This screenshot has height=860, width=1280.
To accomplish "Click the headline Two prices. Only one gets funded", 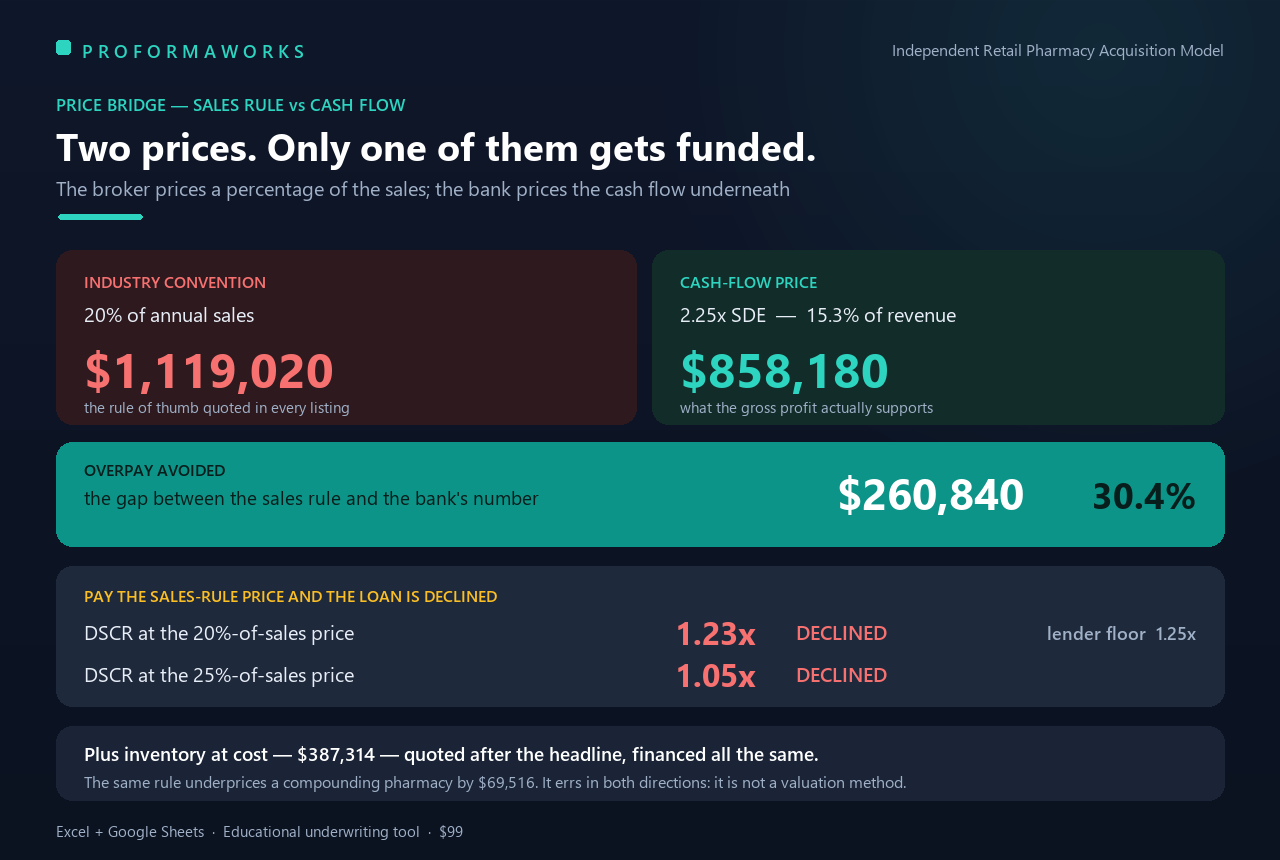I will pyautogui.click(x=436, y=148).
